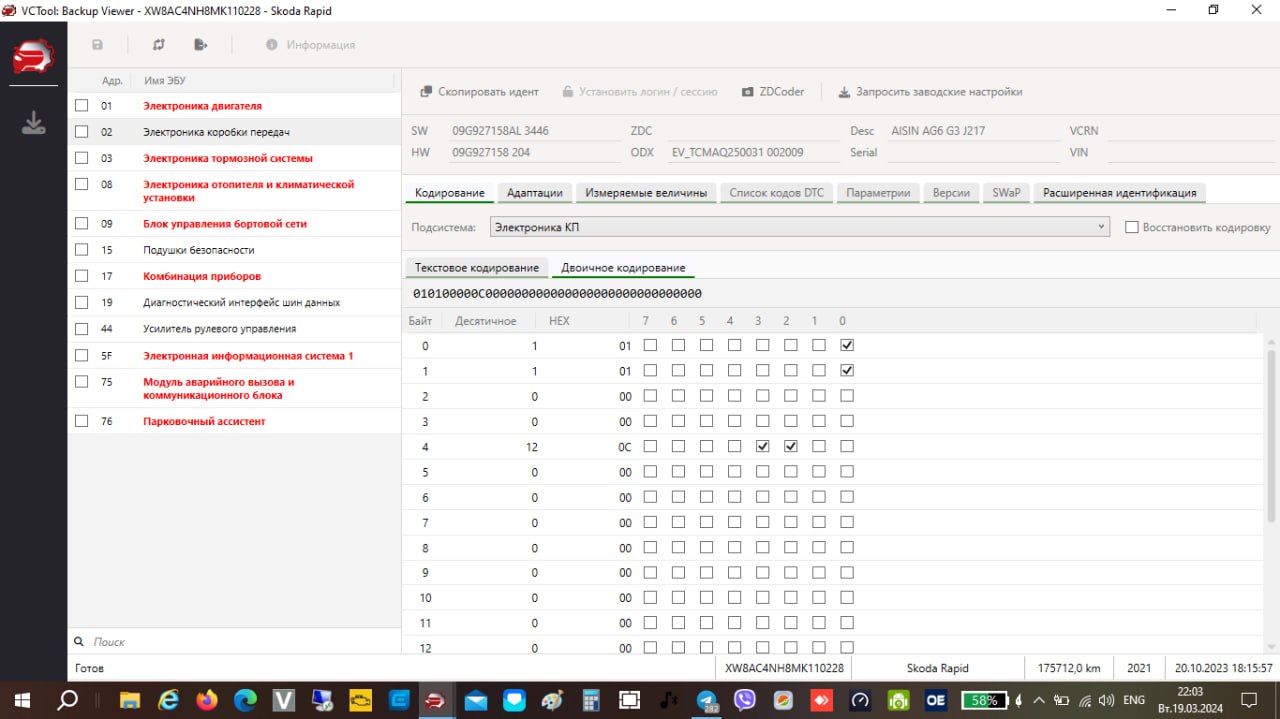The image size is (1280, 719).
Task: Click the Desc value AISIN AG6 G3 J217
Action: (939, 131)
